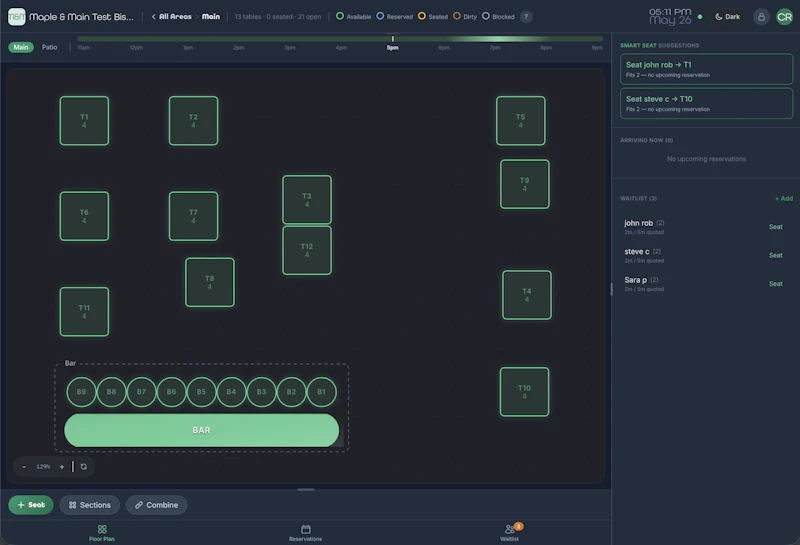Select table T6
Image resolution: width=800 pixels, height=545 pixels.
tap(84, 216)
